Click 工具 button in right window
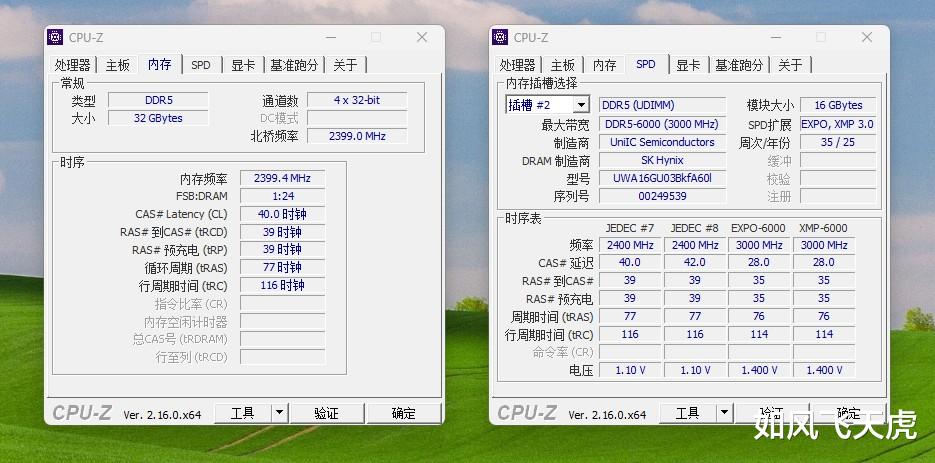The image size is (935, 463). tap(687, 413)
